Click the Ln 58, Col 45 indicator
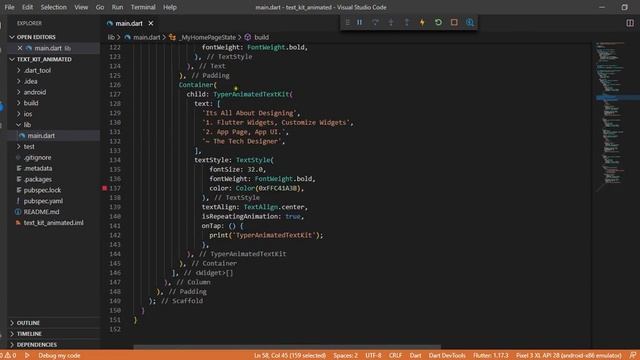Screen dimensions: 640x360 coord(289,356)
